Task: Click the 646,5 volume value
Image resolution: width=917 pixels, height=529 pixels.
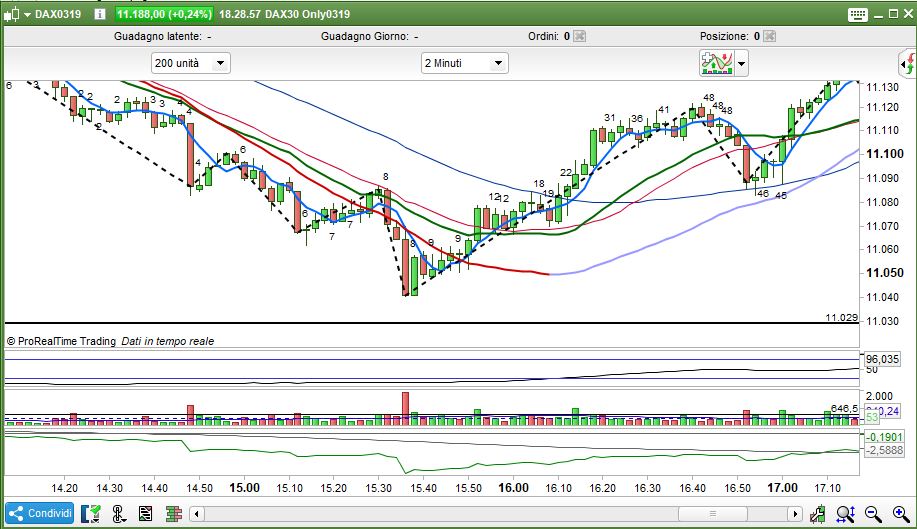Action: [x=844, y=408]
